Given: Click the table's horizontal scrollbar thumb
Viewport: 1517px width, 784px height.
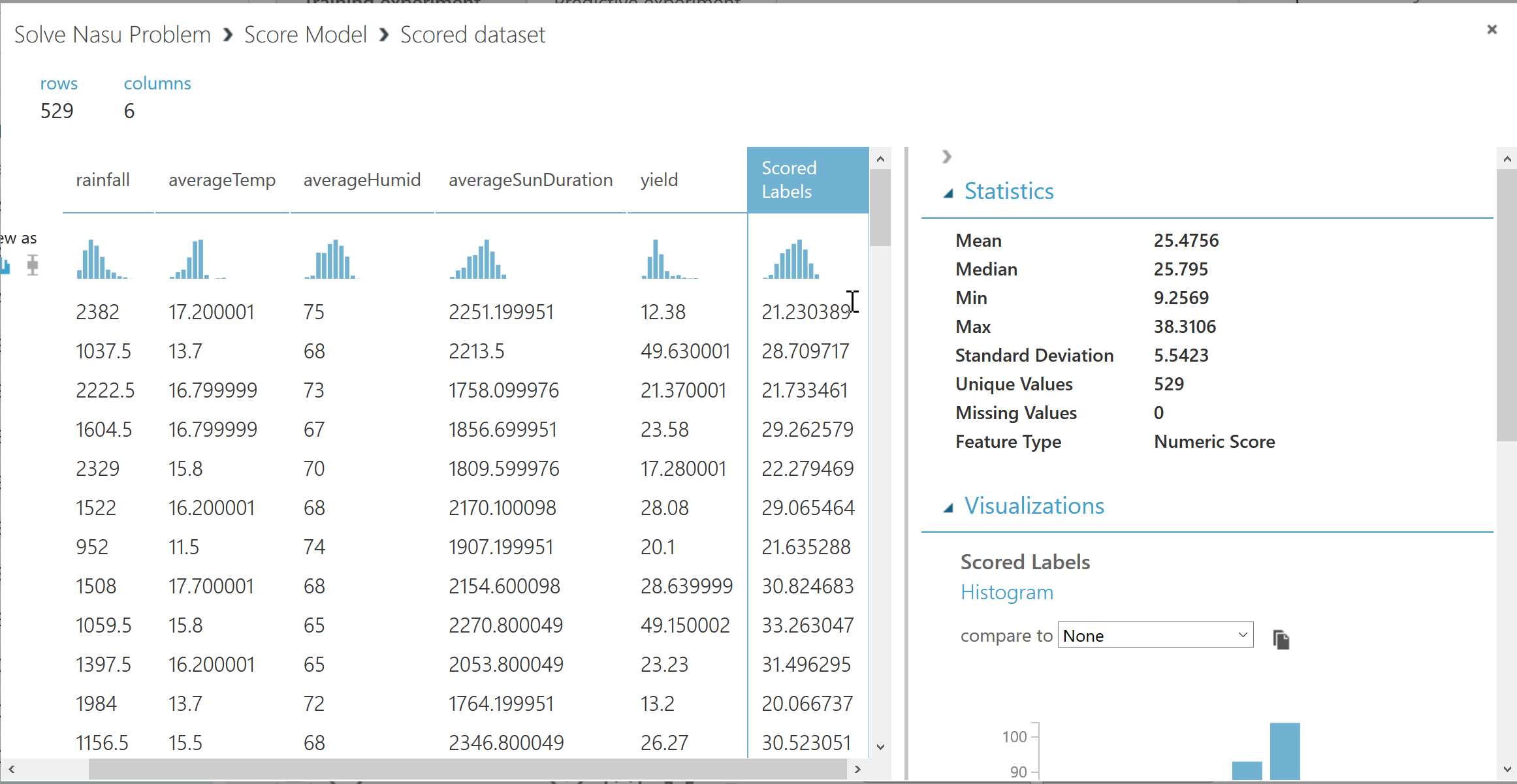Looking at the screenshot, I should tap(467, 770).
